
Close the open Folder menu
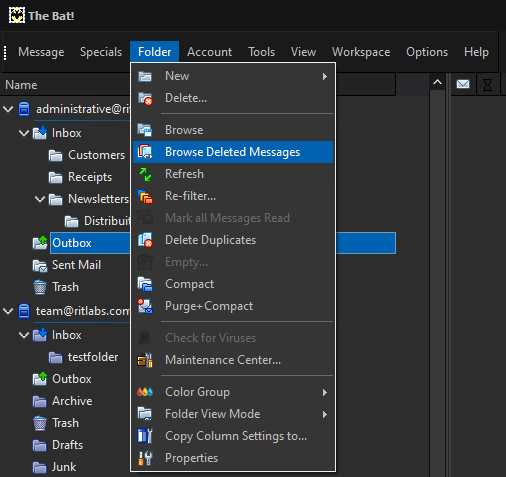pyautogui.click(x=155, y=52)
